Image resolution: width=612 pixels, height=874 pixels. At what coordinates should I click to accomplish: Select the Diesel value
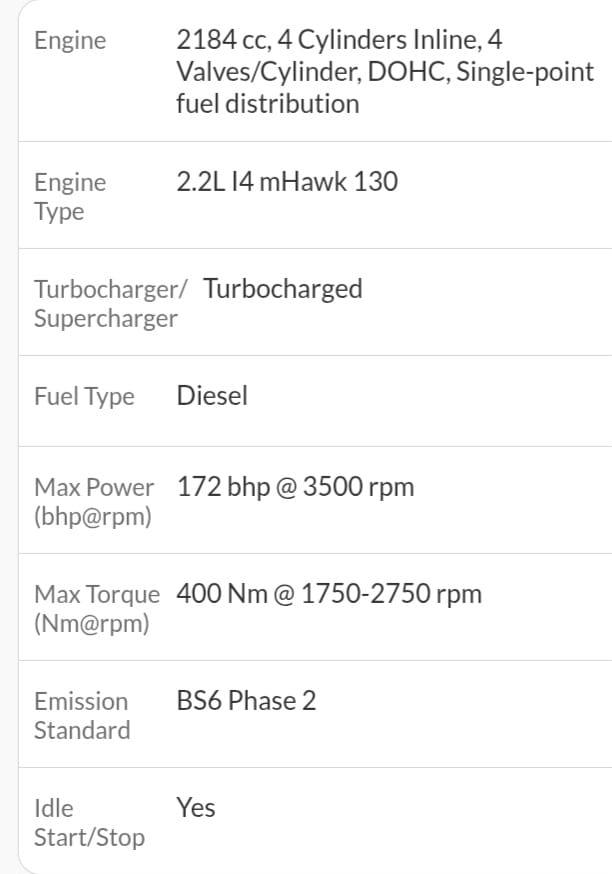pos(212,396)
